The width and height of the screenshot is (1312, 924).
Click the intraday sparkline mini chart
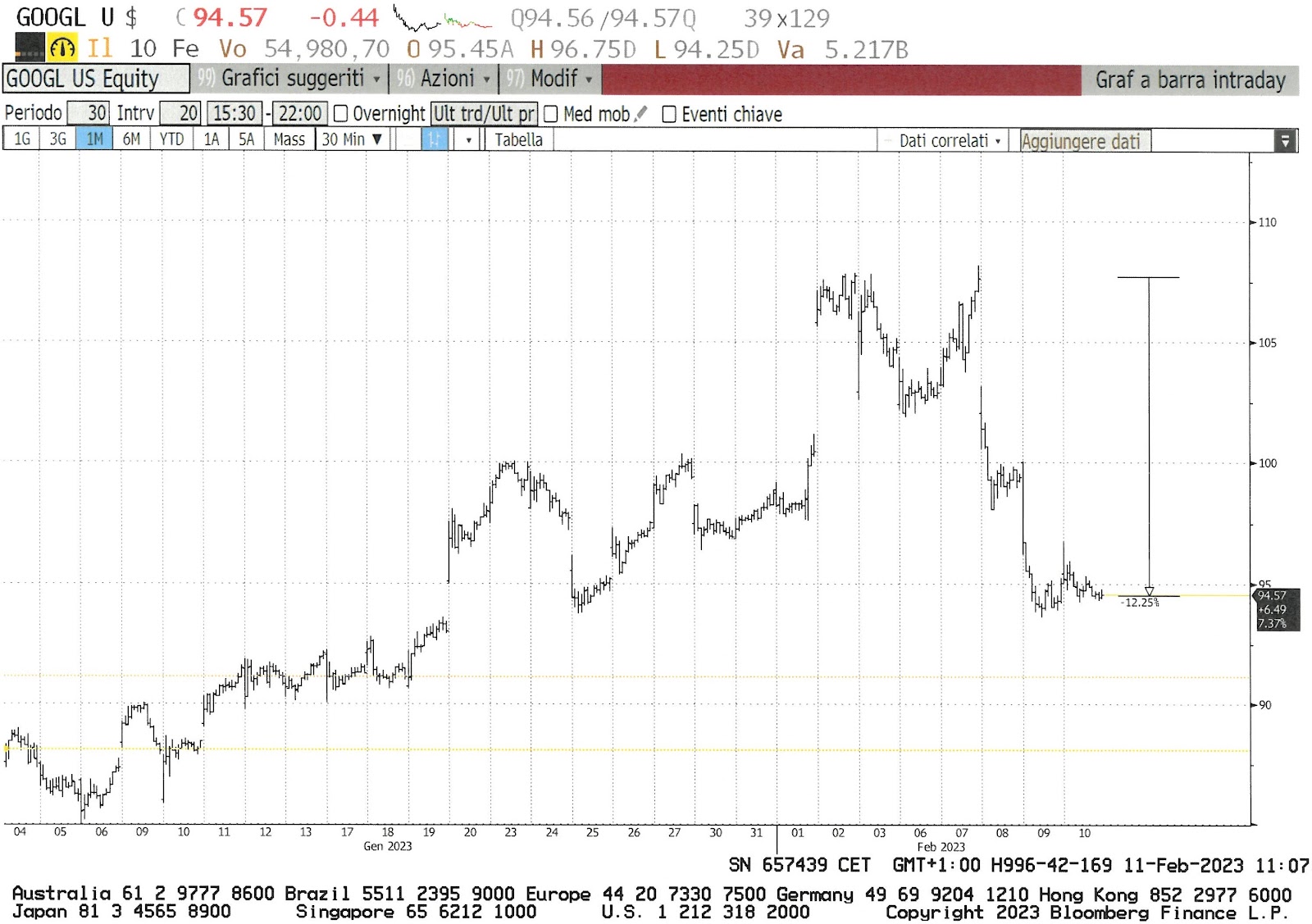point(443,17)
